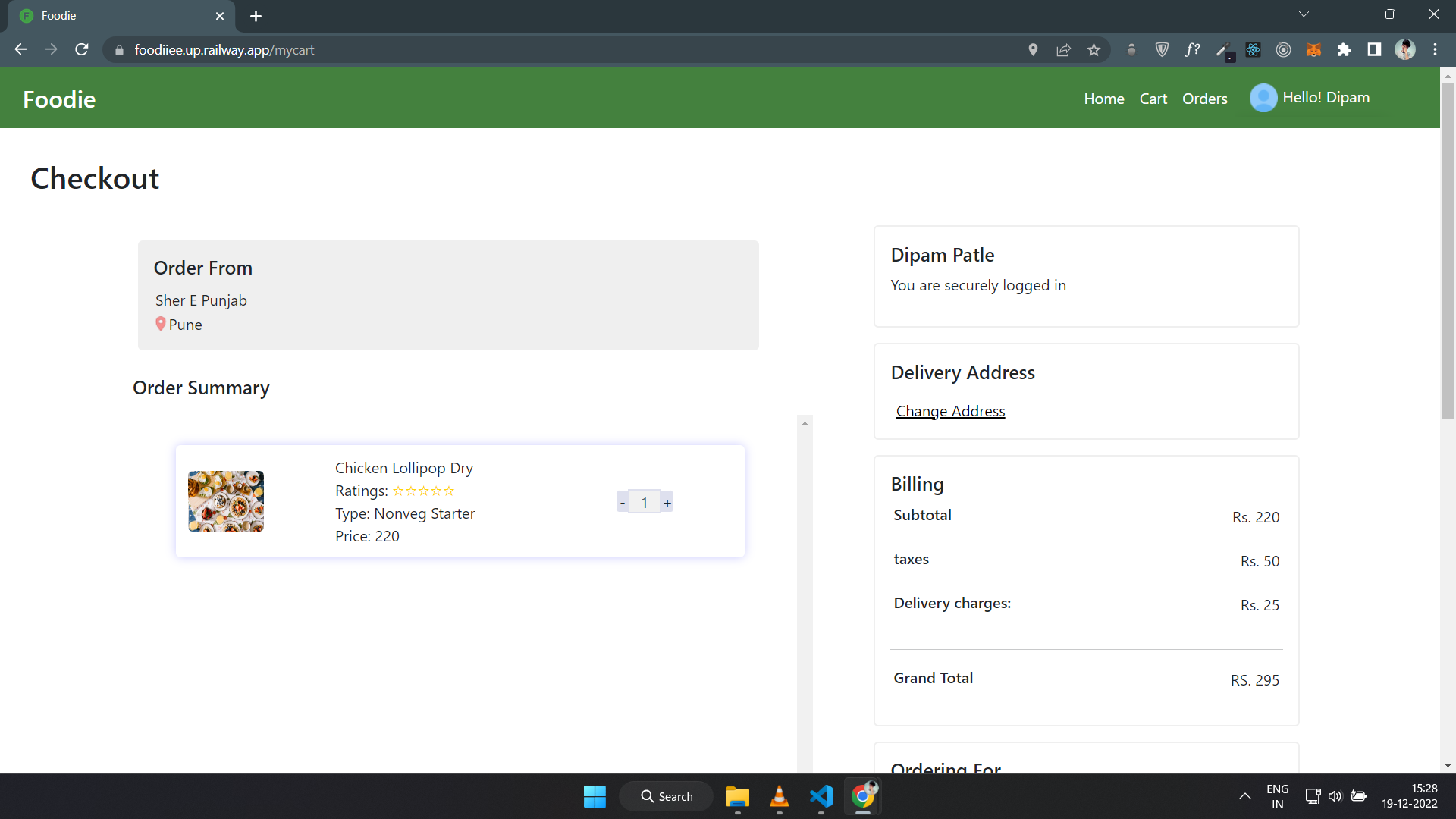Show hidden system tray icons
This screenshot has height=819, width=1456.
click(x=1244, y=796)
